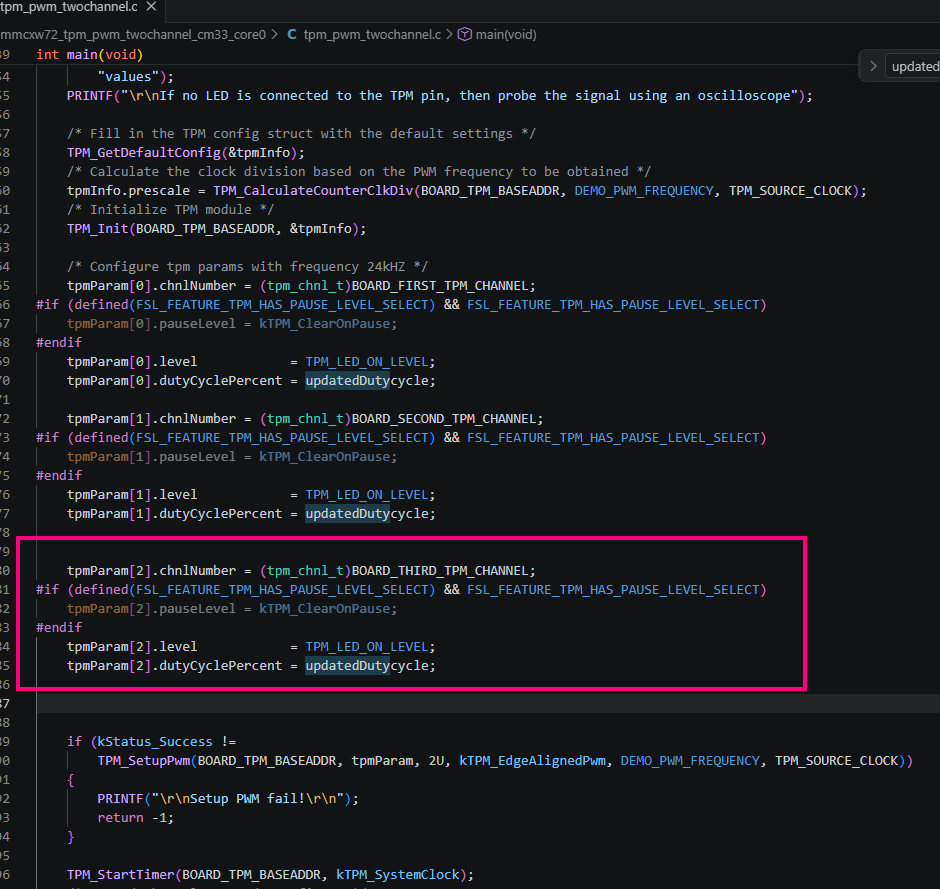The image size is (940, 889).
Task: Click tpmParam[2].dutyCyclePercent assignment
Action: pyautogui.click(x=251, y=666)
